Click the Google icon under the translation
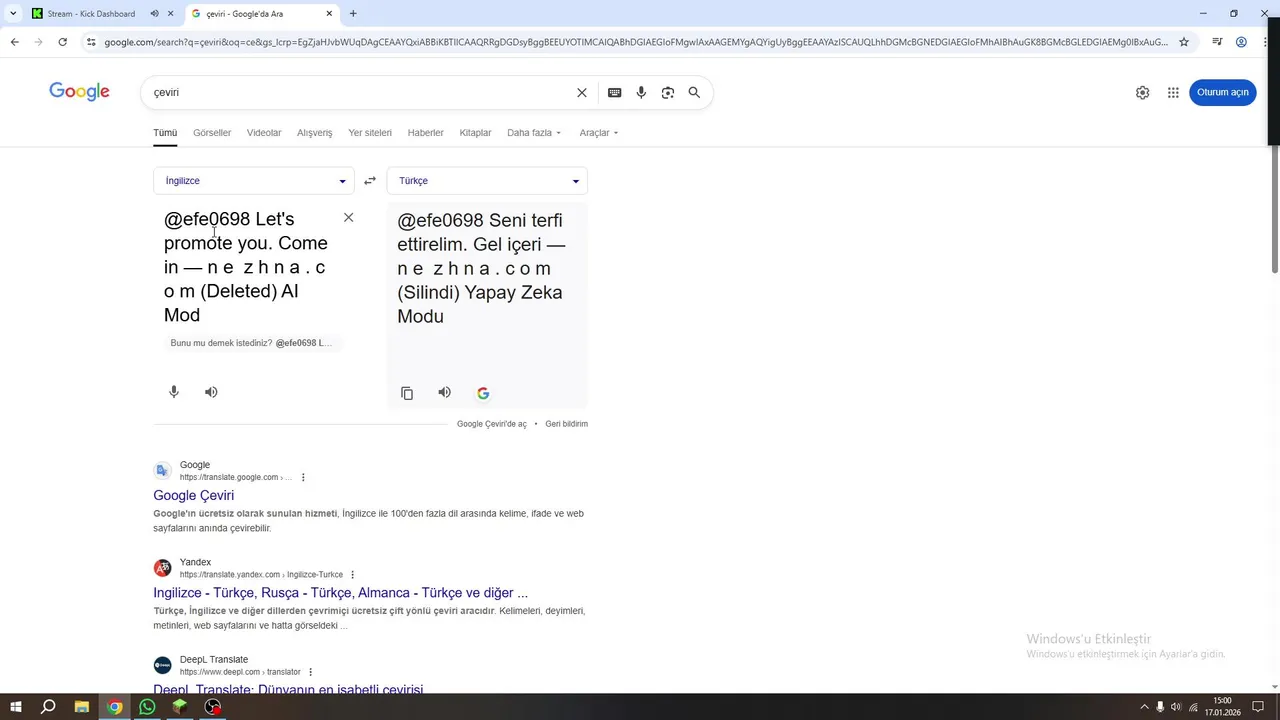Image resolution: width=1280 pixels, height=720 pixels. tap(483, 393)
